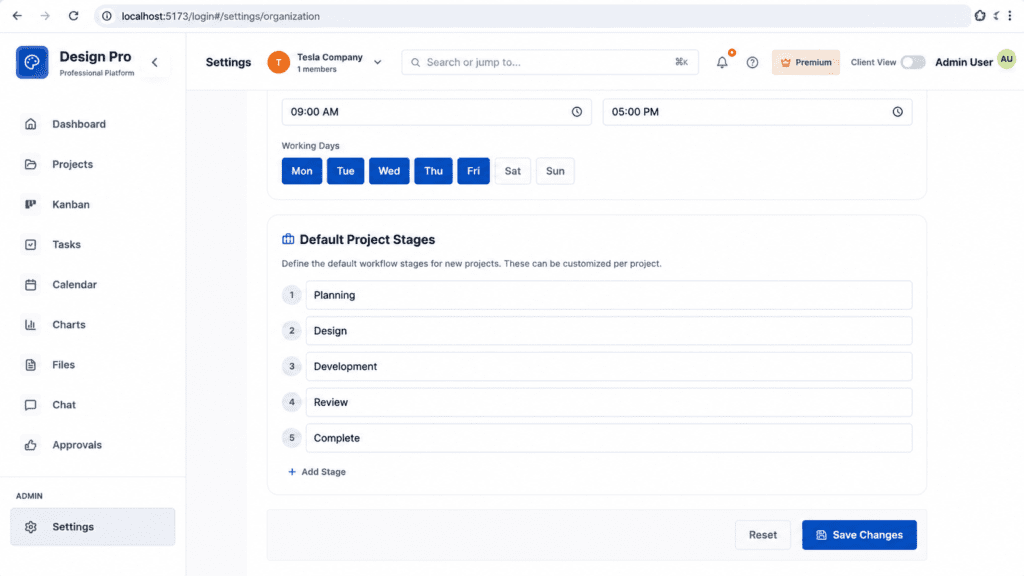Viewport: 1024px width, 576px height.
Task: Toggle Mon working day
Action: tap(302, 171)
